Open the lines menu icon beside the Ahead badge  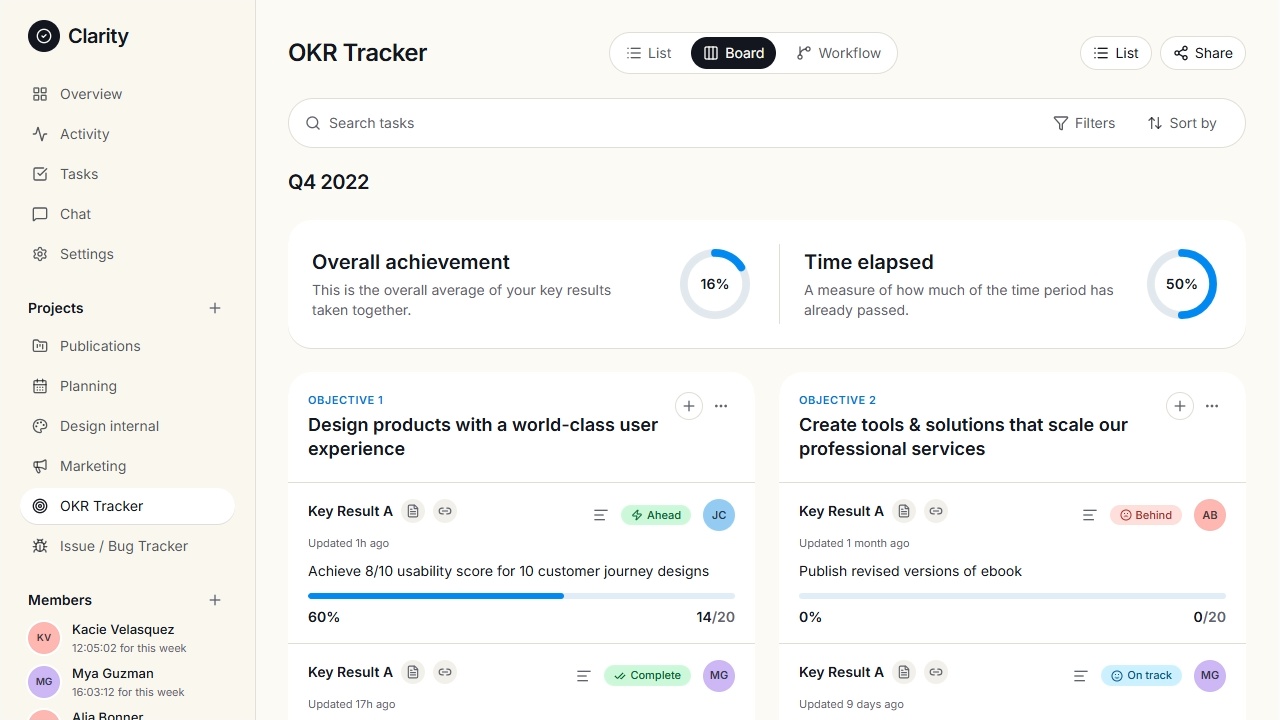(601, 515)
